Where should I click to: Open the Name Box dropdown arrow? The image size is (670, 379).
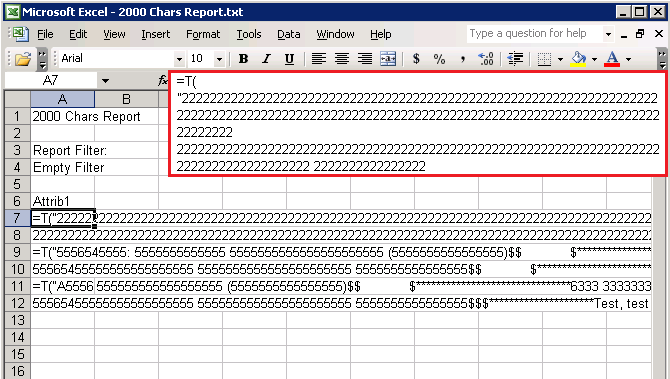tap(105, 80)
